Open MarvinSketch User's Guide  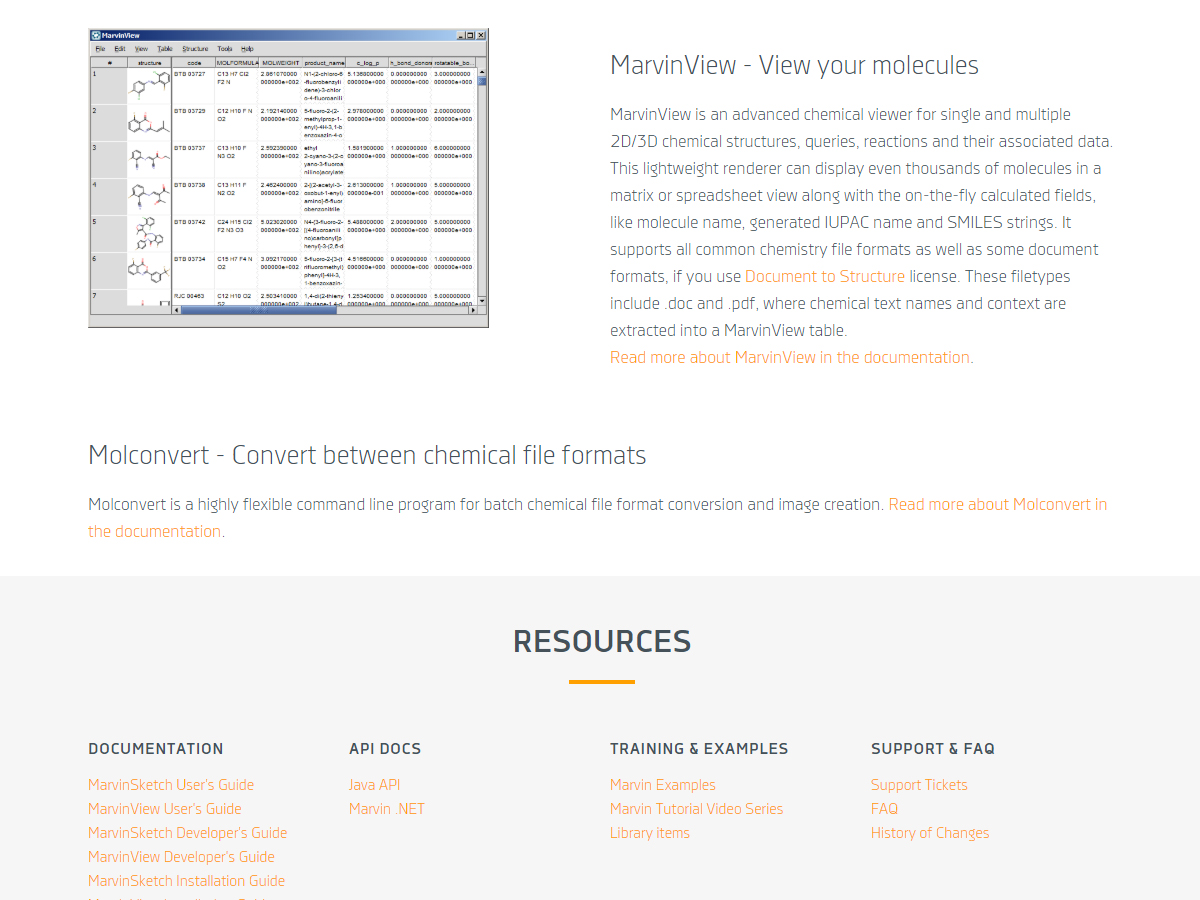coord(171,785)
